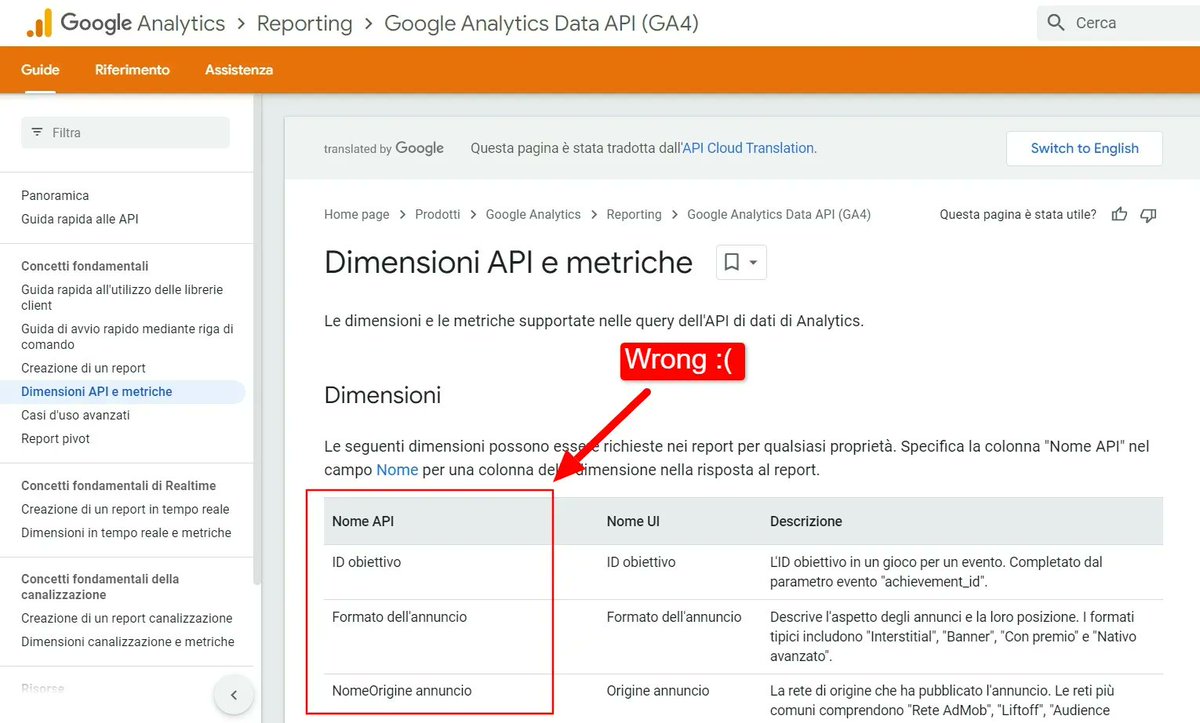The height and width of the screenshot is (723, 1200).
Task: Open the Assistenza tab
Action: pyautogui.click(x=239, y=70)
